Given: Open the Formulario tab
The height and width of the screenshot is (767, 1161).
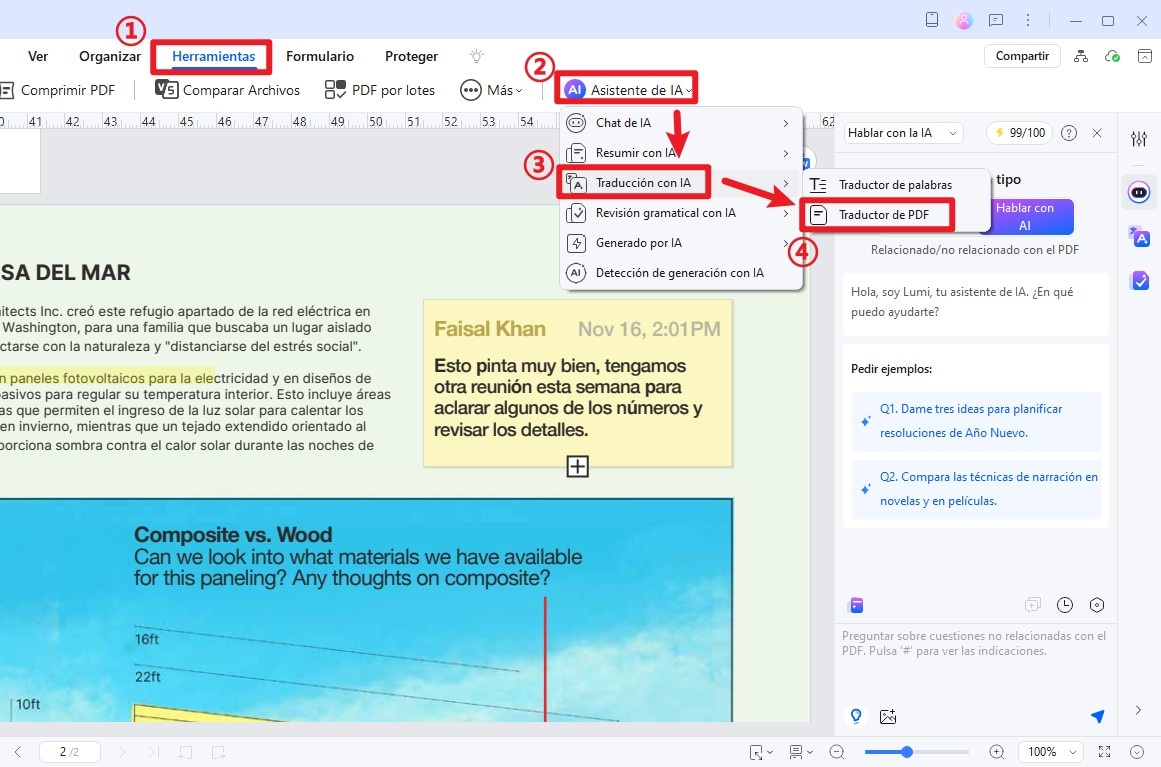Looking at the screenshot, I should click(320, 56).
